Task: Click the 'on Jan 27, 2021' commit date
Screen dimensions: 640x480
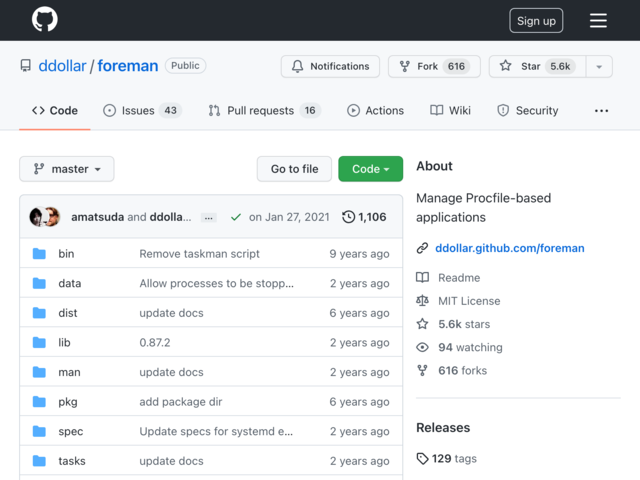Action: coord(289,217)
